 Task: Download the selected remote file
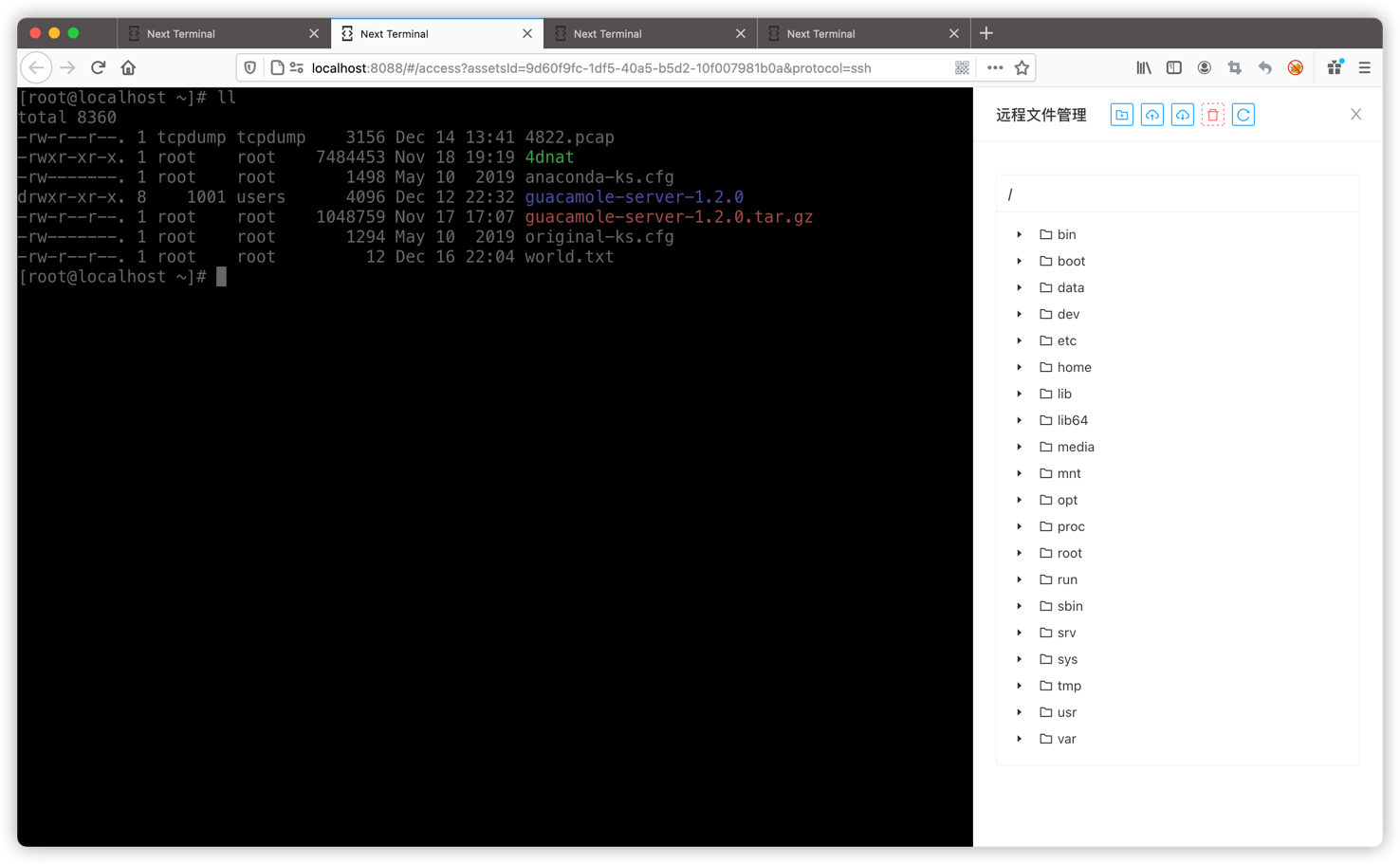1182,114
